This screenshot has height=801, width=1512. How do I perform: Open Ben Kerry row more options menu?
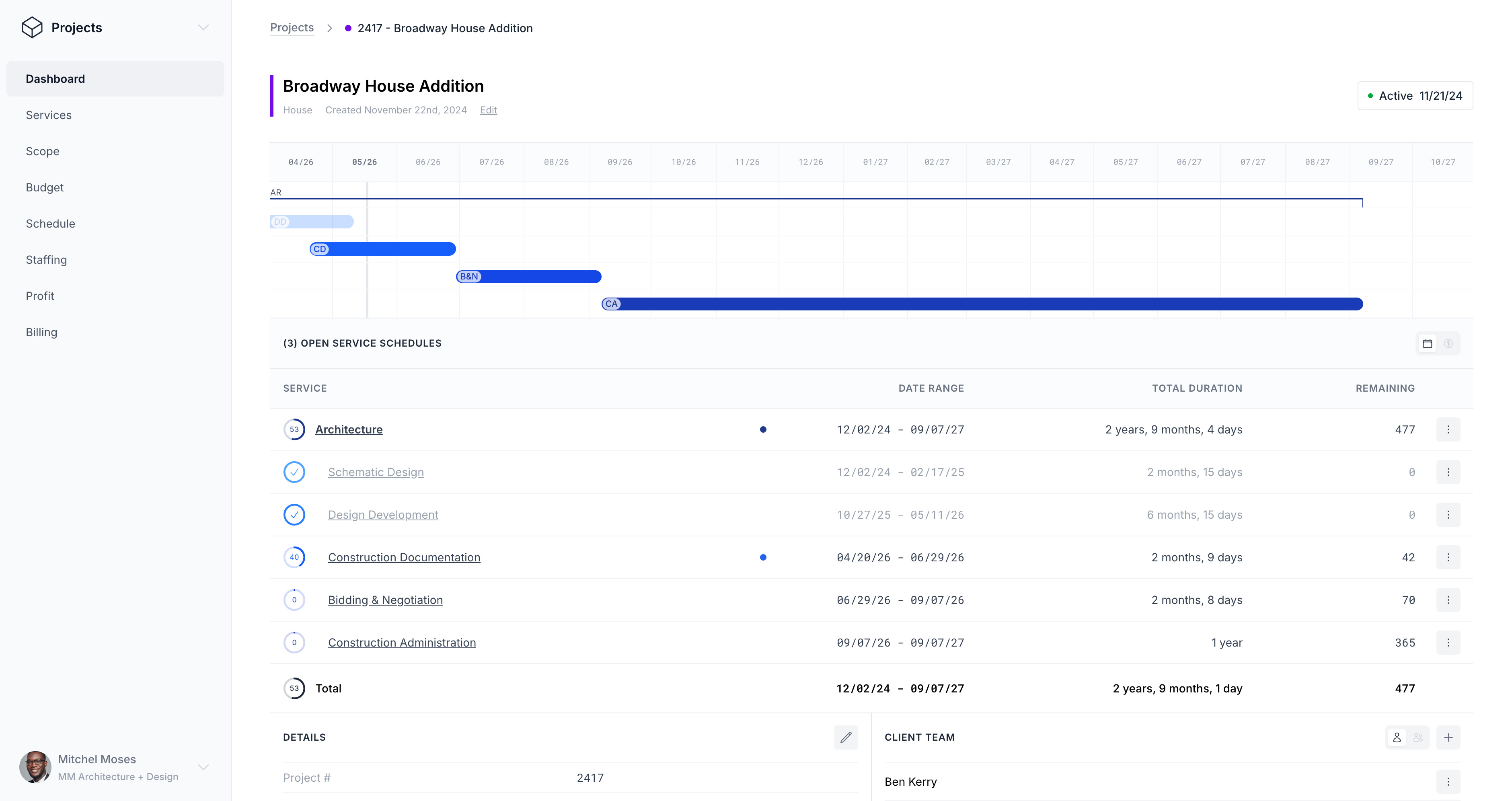1448,782
